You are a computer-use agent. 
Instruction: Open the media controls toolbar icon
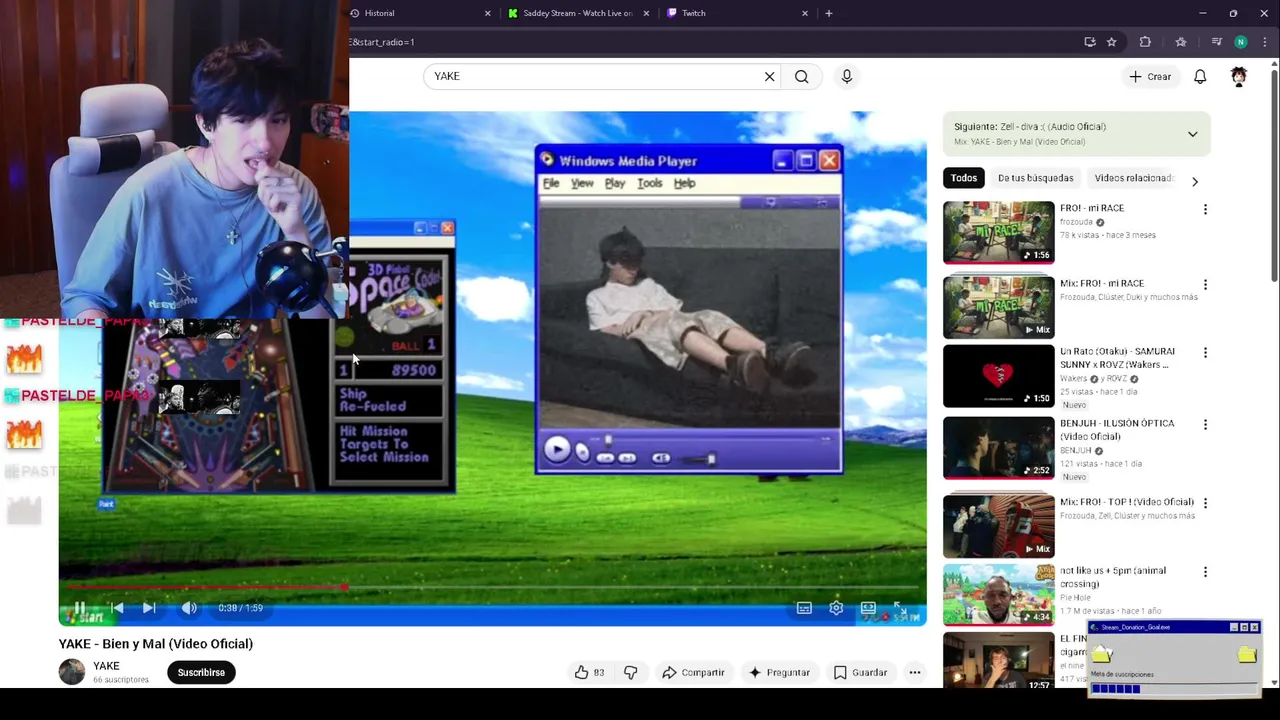[1217, 42]
